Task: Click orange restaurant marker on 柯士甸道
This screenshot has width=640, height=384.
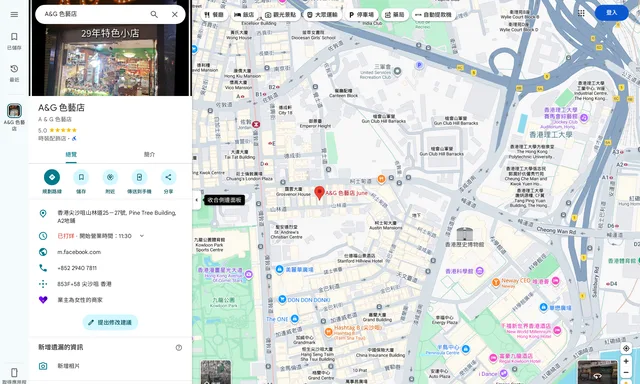Action: pos(381,179)
